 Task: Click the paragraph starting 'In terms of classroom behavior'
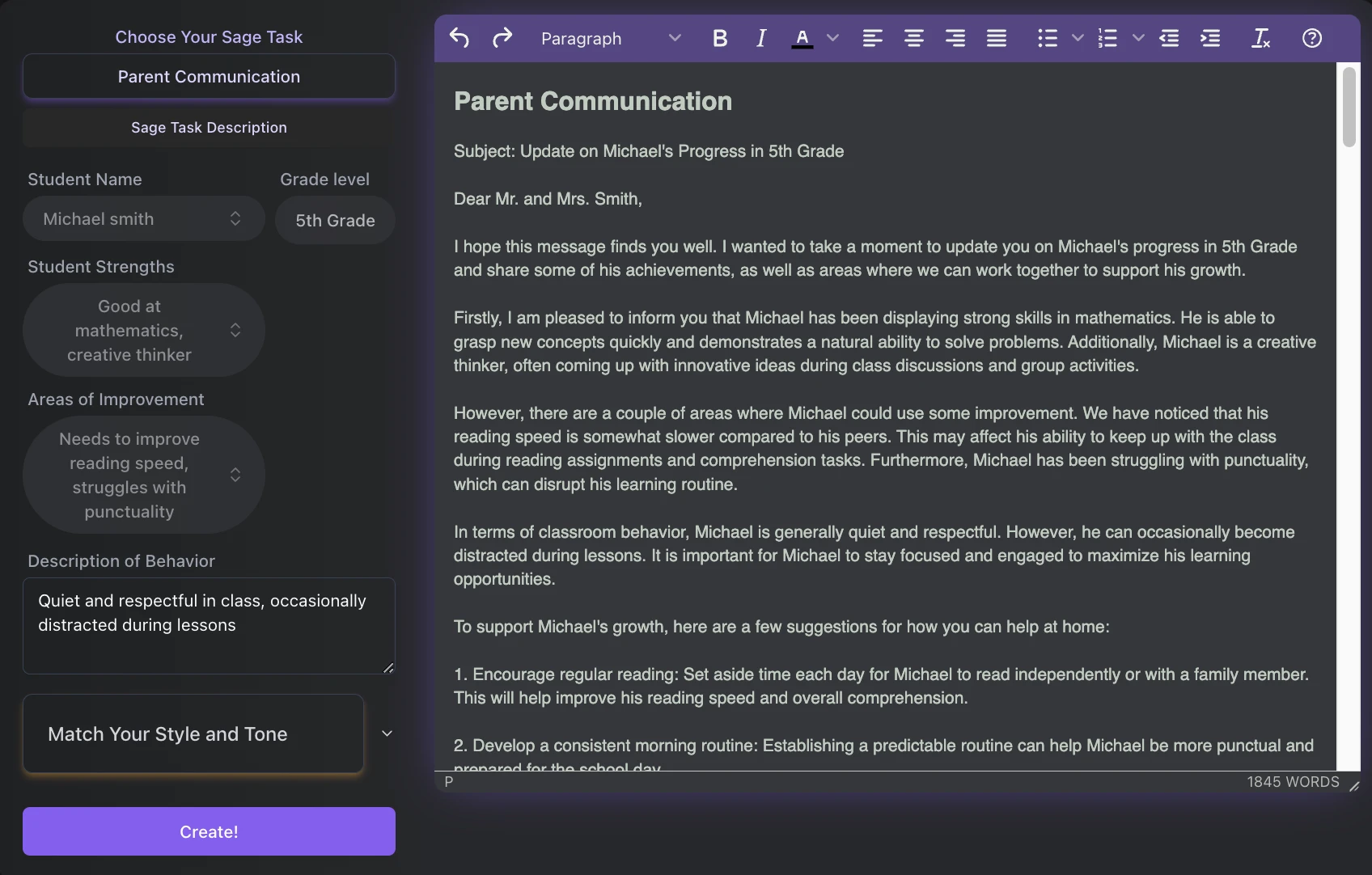click(x=874, y=556)
